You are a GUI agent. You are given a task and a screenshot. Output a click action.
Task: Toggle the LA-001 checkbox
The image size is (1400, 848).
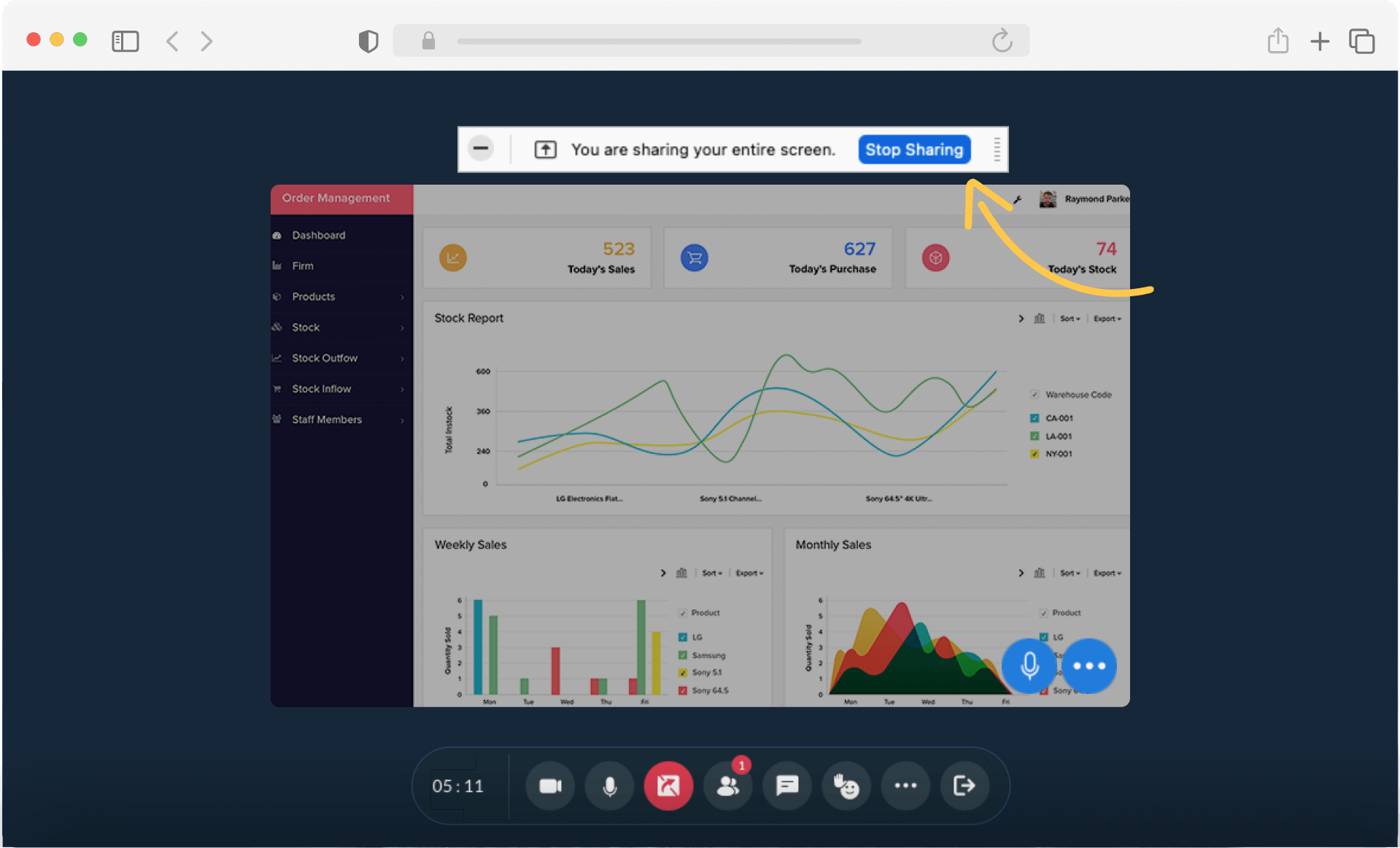point(1034,436)
